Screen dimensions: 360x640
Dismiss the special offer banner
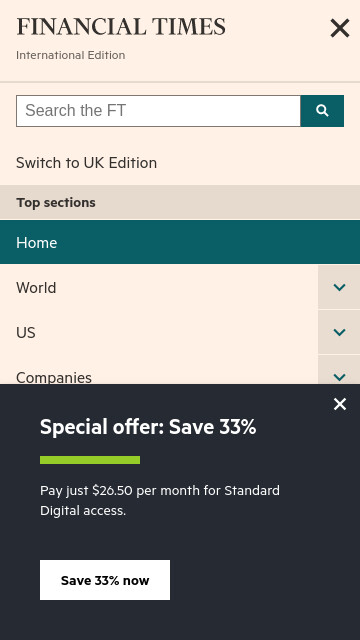coord(340,404)
